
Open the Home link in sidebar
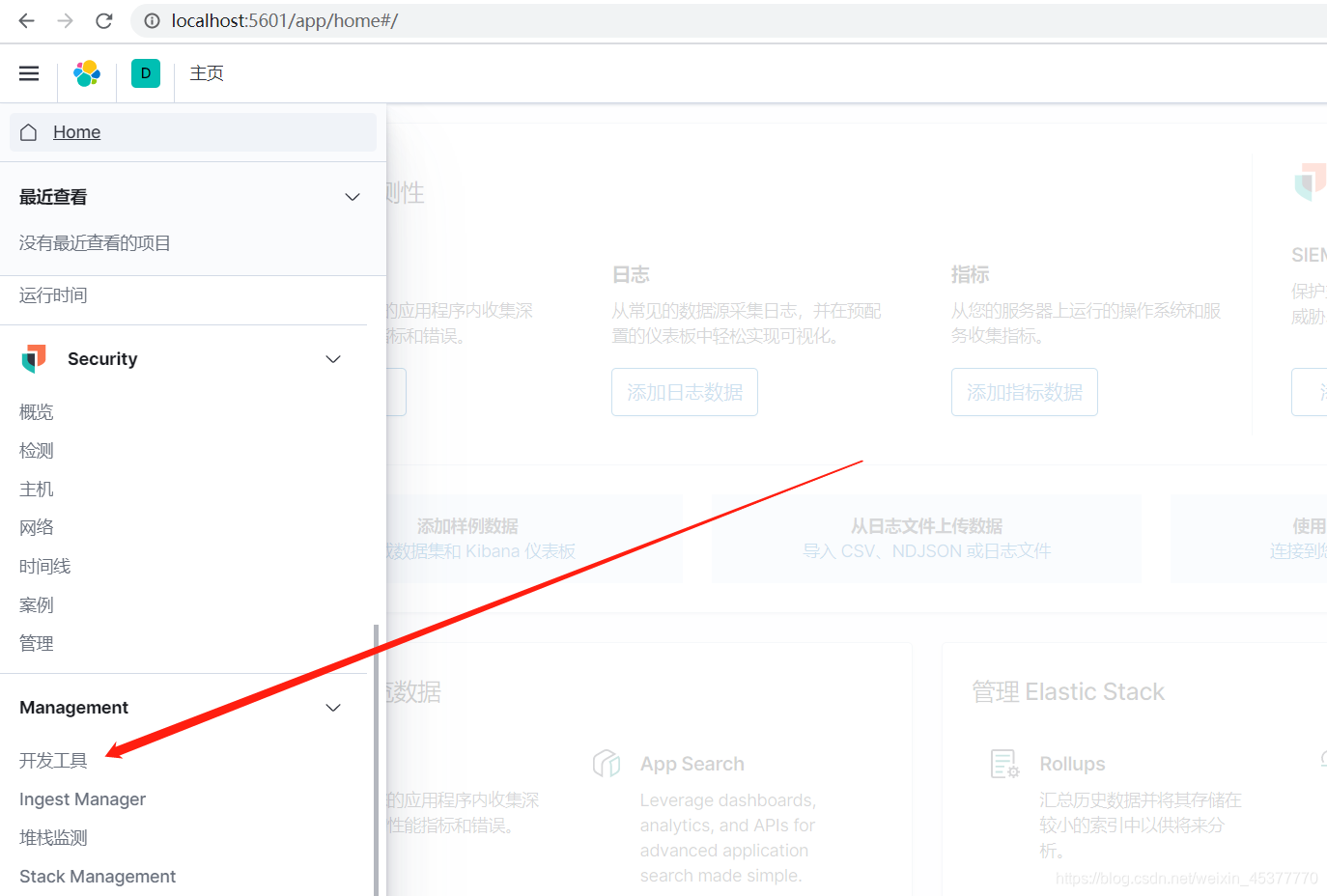pos(76,132)
